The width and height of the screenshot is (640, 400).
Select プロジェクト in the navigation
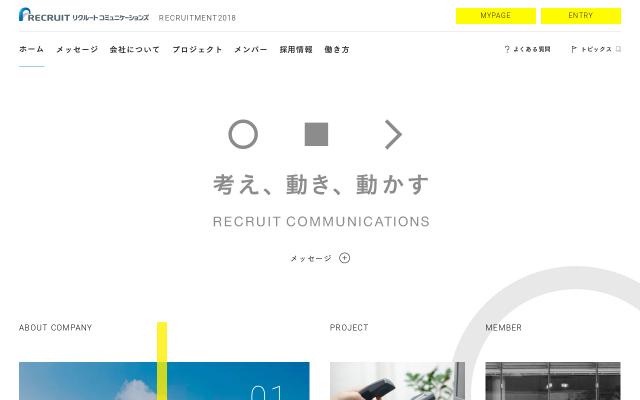(197, 49)
